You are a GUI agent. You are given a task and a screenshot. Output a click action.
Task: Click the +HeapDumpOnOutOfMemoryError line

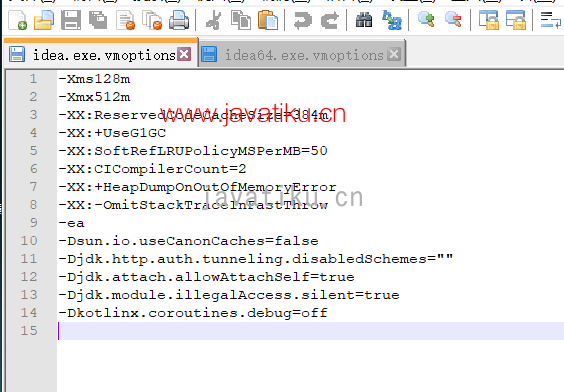(197, 187)
